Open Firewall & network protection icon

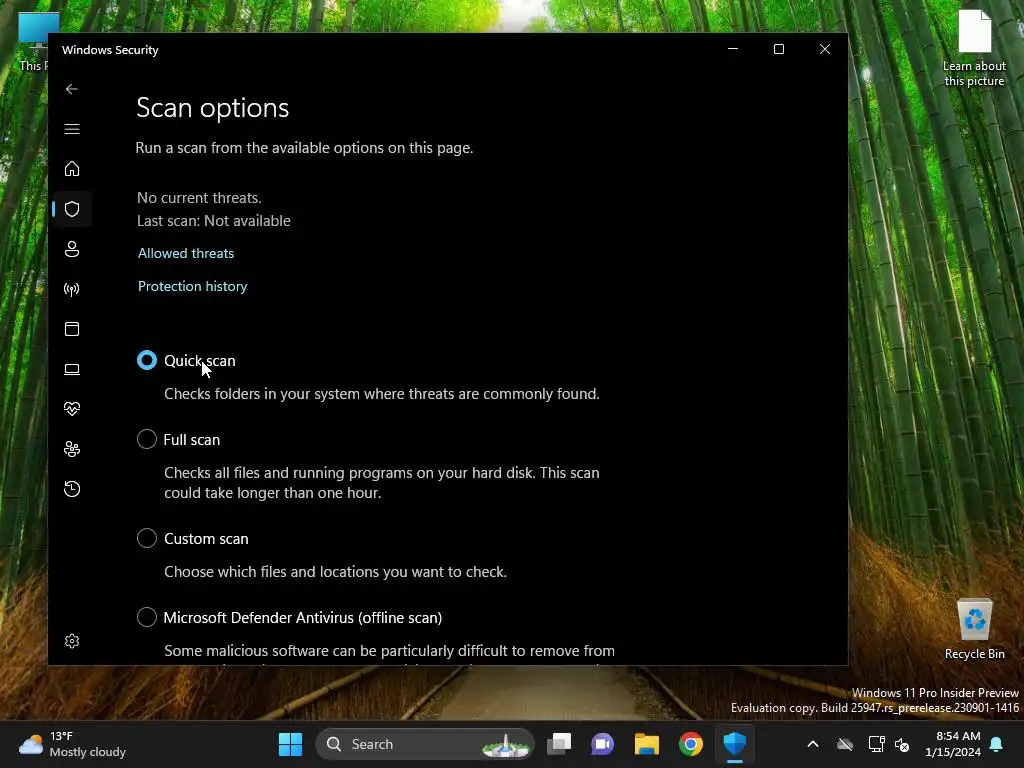pos(72,289)
